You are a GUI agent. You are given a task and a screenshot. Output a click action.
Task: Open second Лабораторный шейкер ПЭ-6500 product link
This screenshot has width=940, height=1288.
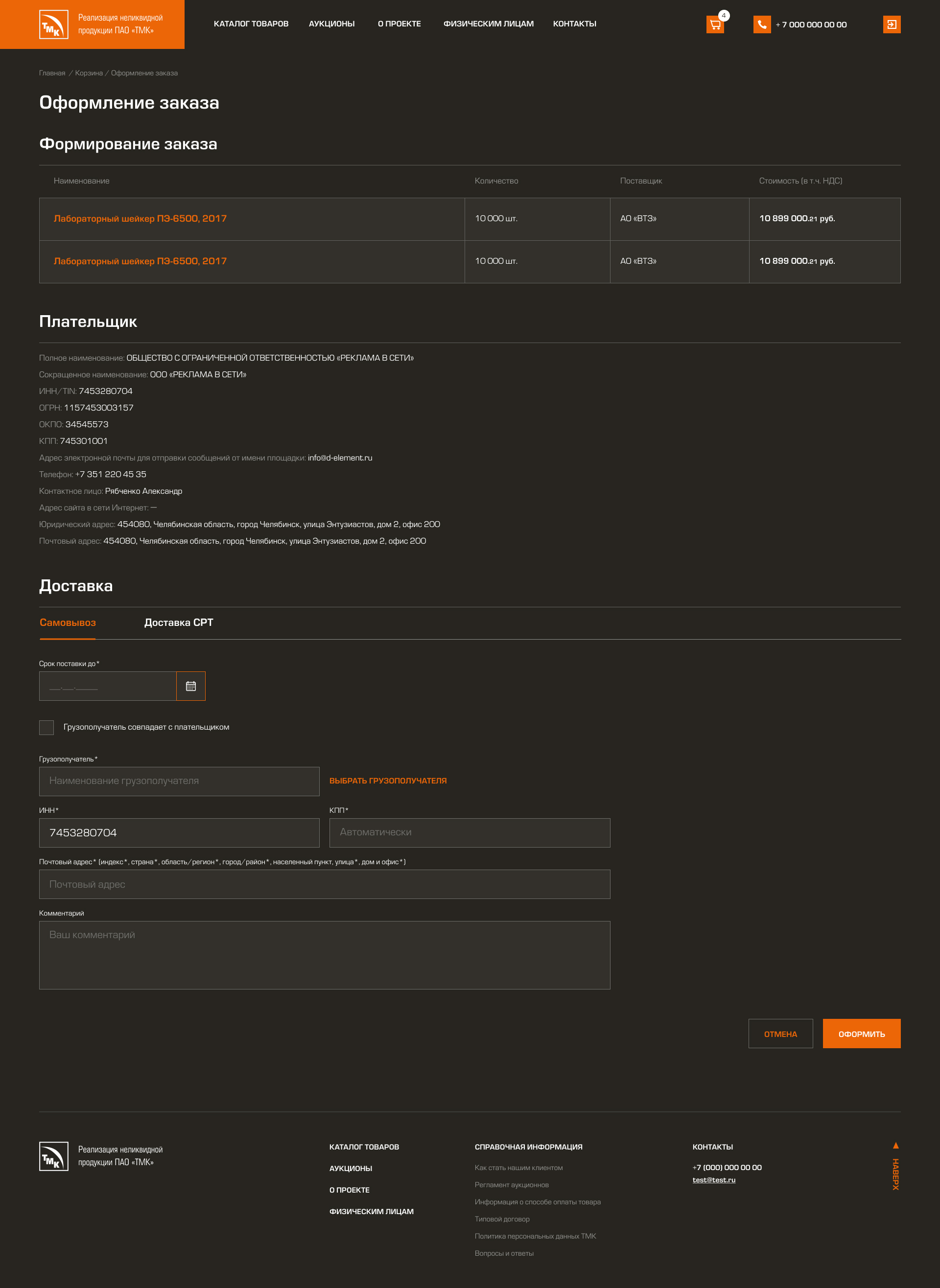point(140,261)
